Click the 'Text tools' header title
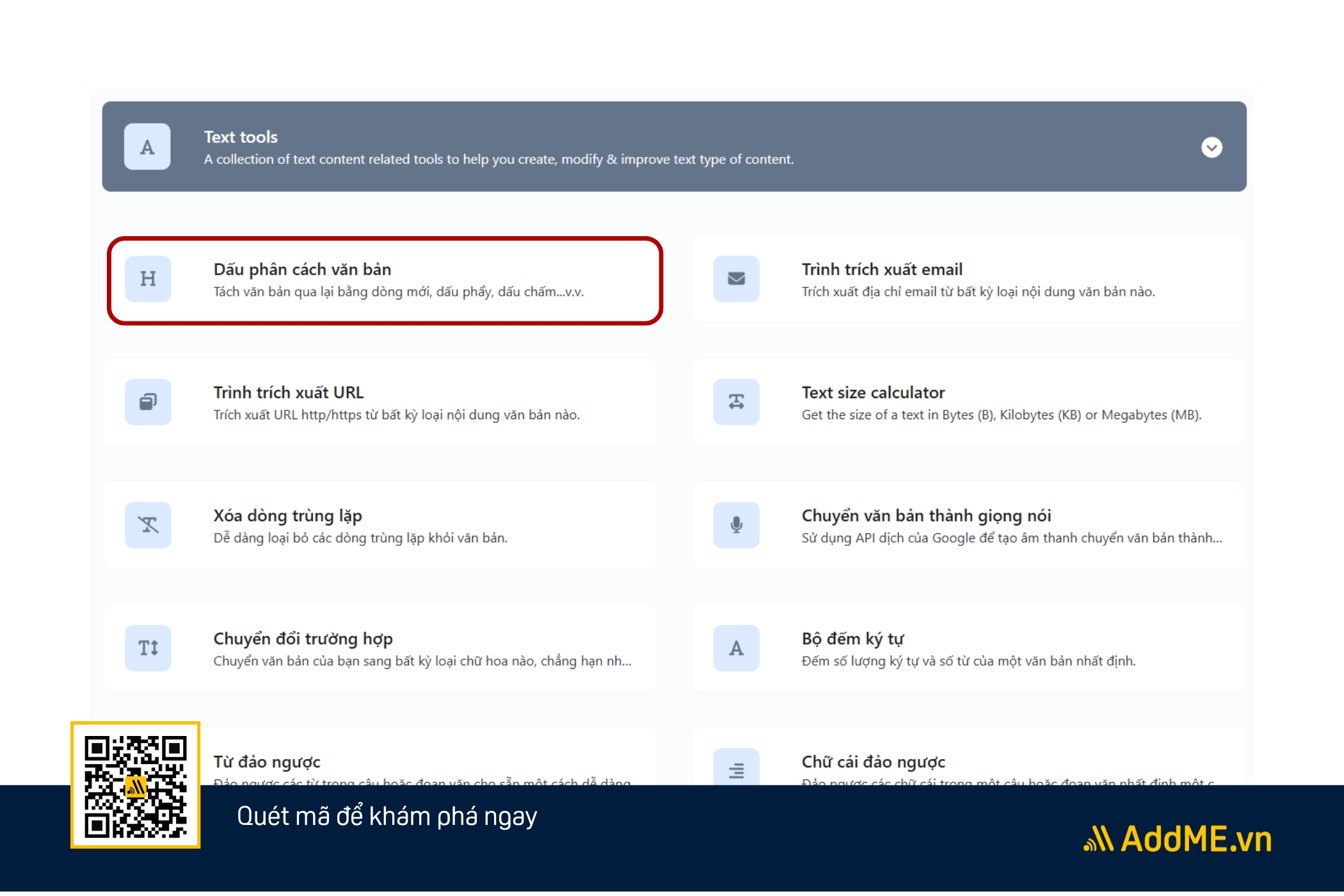The height and width of the screenshot is (896, 1344). pos(241,137)
